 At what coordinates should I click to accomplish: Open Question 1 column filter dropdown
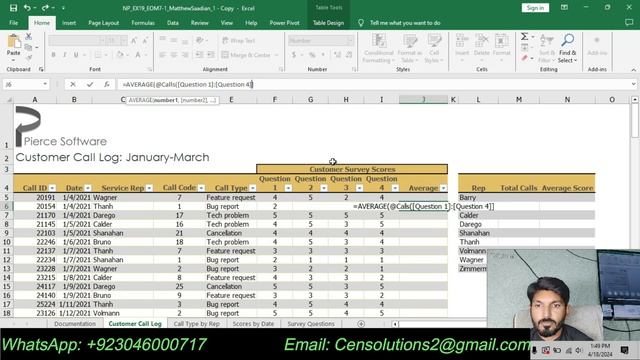point(288,188)
